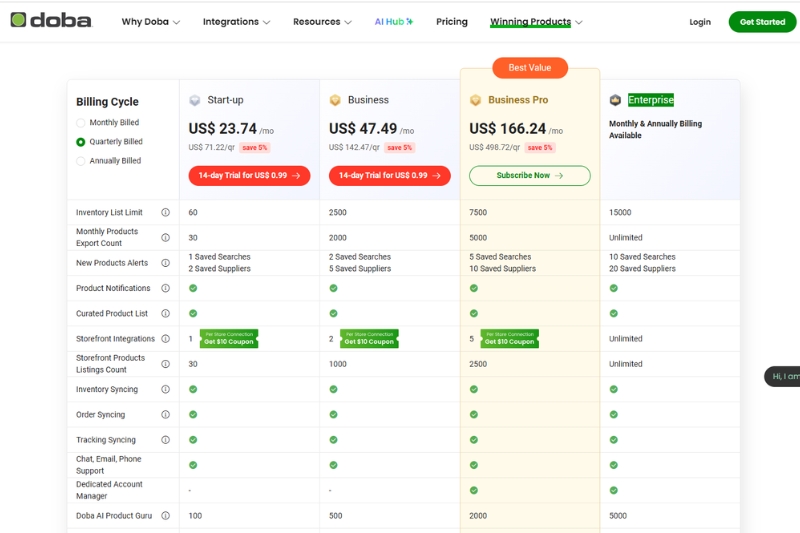Expand the Resources menu
Viewport: 800px width, 533px height.
pyautogui.click(x=322, y=21)
